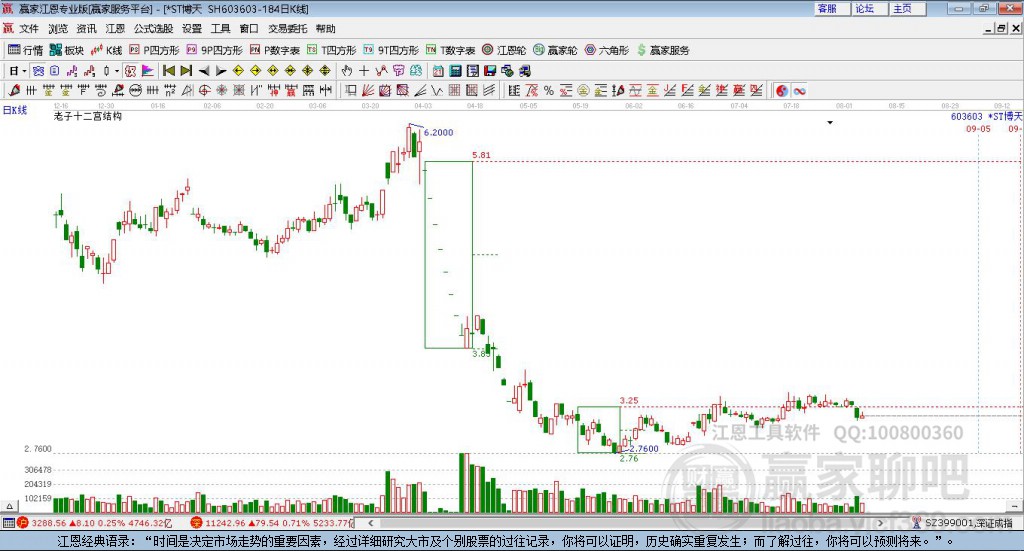Click the floppy disk save icon
The height and width of the screenshot is (551, 1024).
point(490,71)
